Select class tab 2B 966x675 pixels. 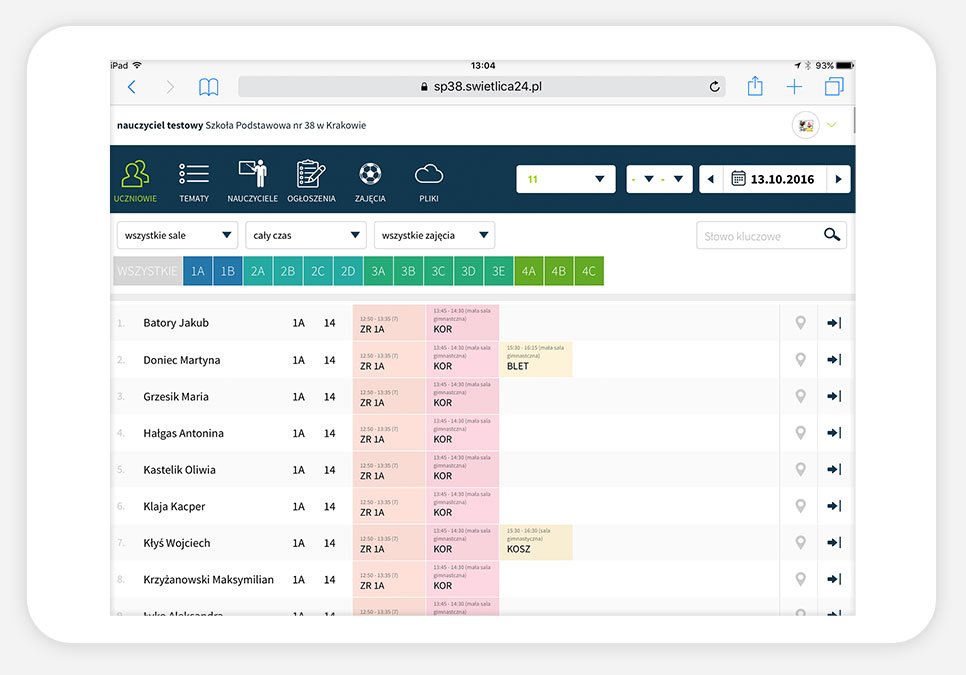[x=288, y=271]
